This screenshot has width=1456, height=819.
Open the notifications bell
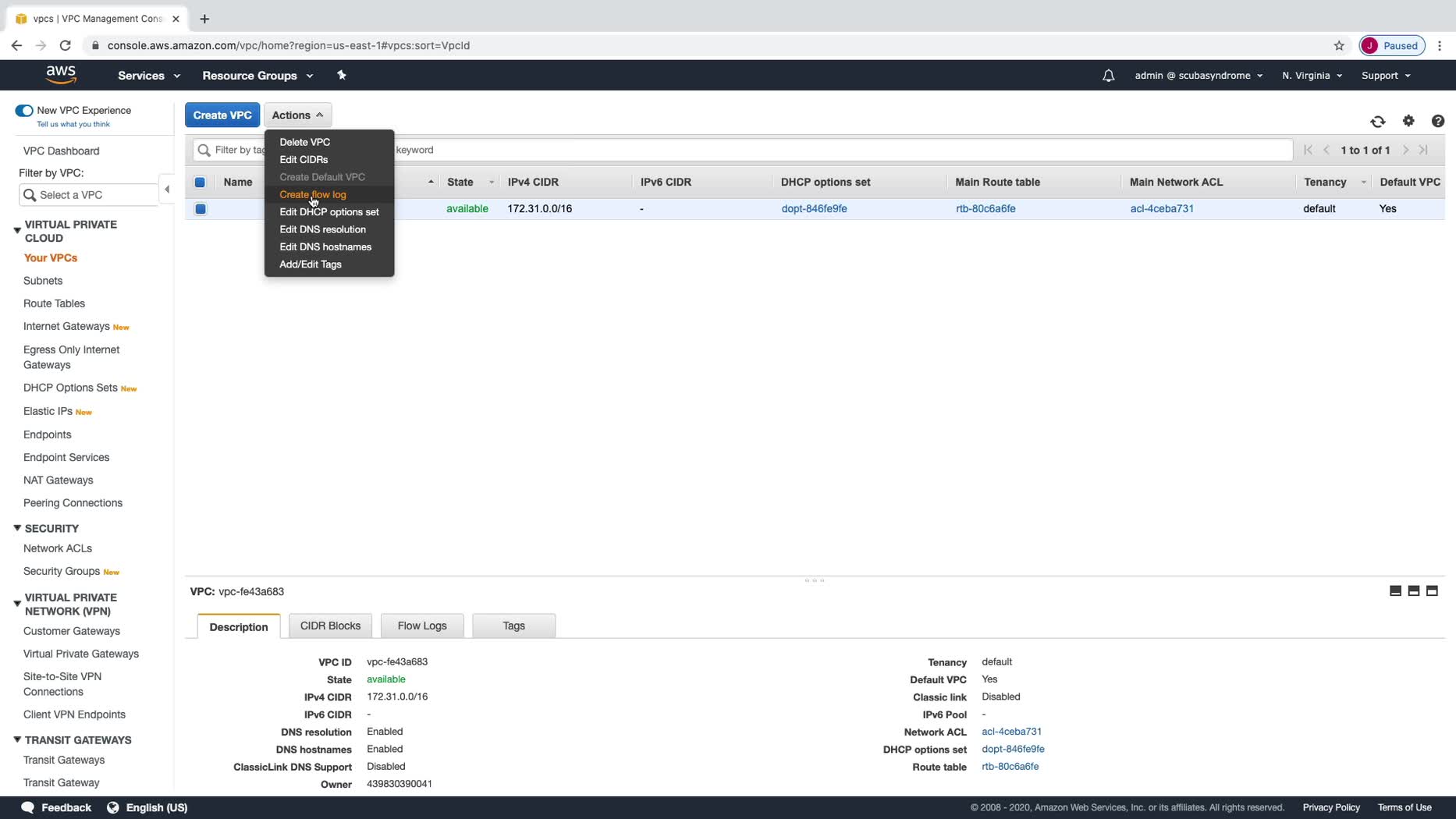point(1108,76)
